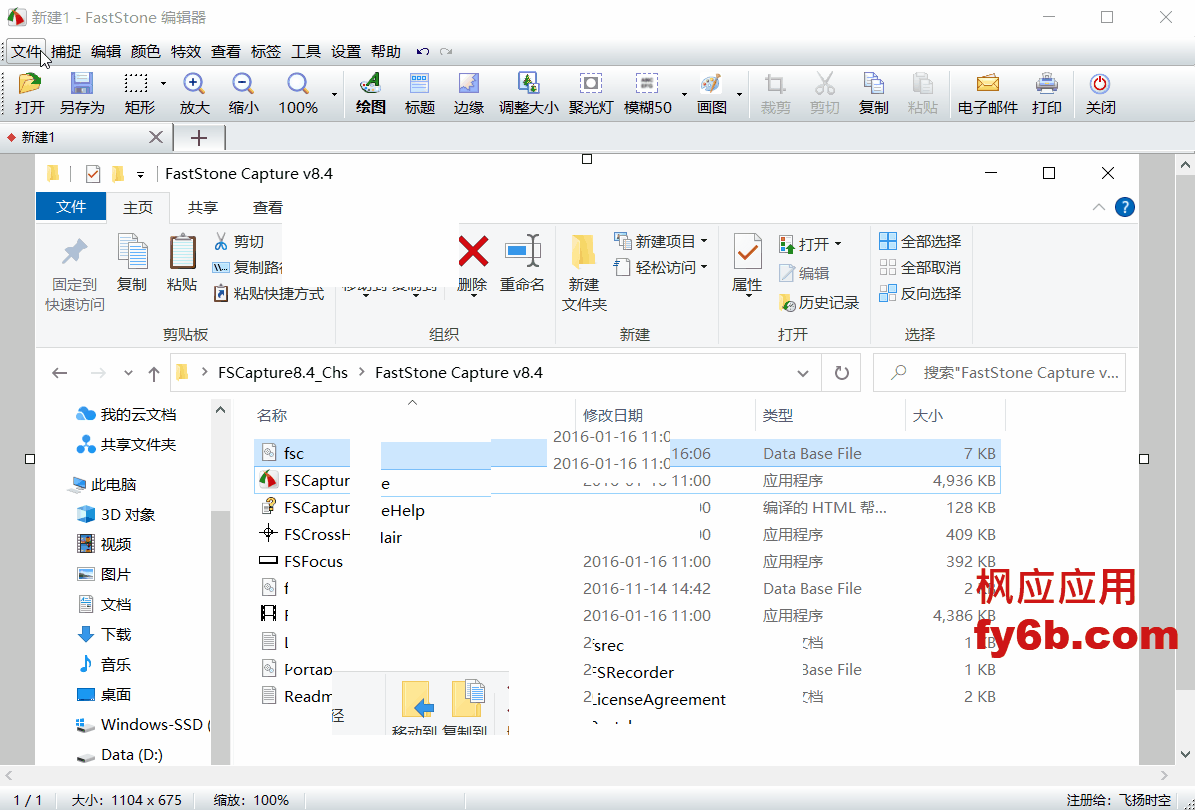This screenshot has width=1195, height=810.
Task: Click the 修改日期 column header in image
Action: tap(613, 415)
